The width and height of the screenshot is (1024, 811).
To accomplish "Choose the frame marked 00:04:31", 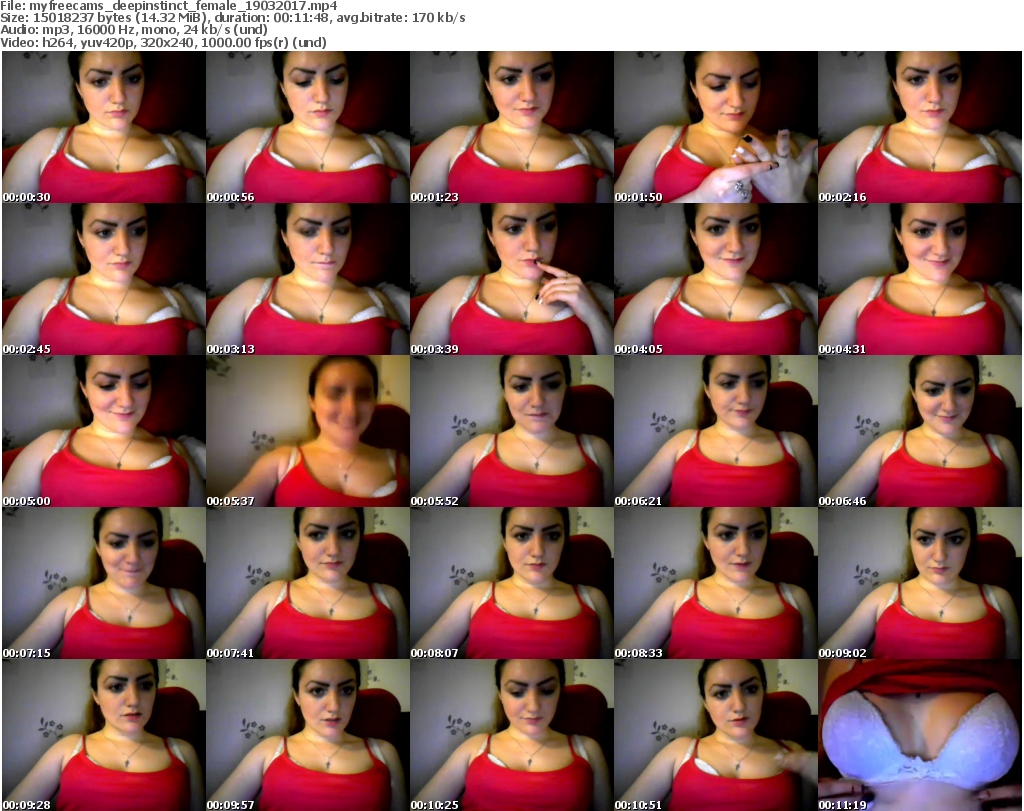I will click(920, 279).
